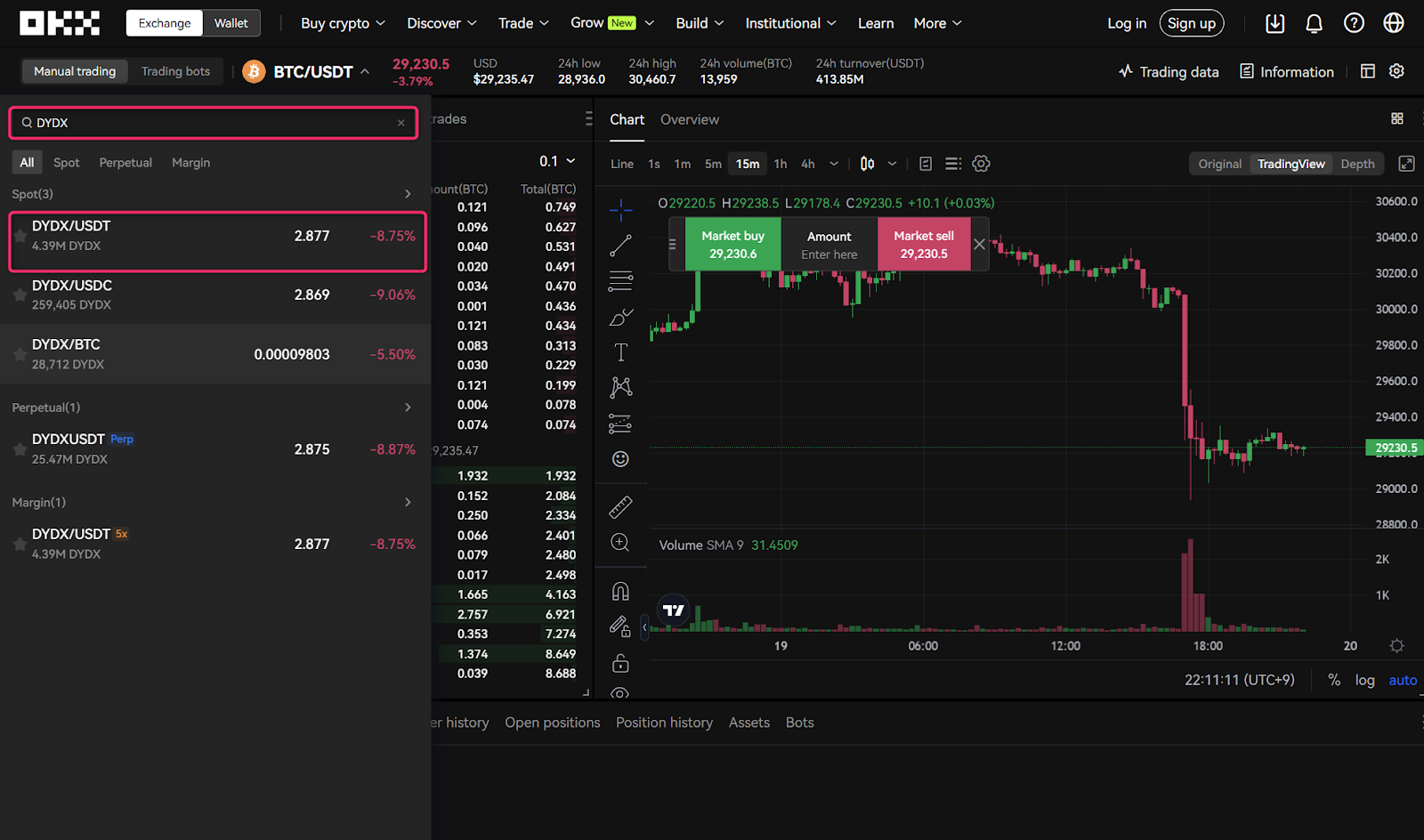The height and width of the screenshot is (840, 1424).
Task: Switch chart to Depth view
Action: pyautogui.click(x=1357, y=164)
